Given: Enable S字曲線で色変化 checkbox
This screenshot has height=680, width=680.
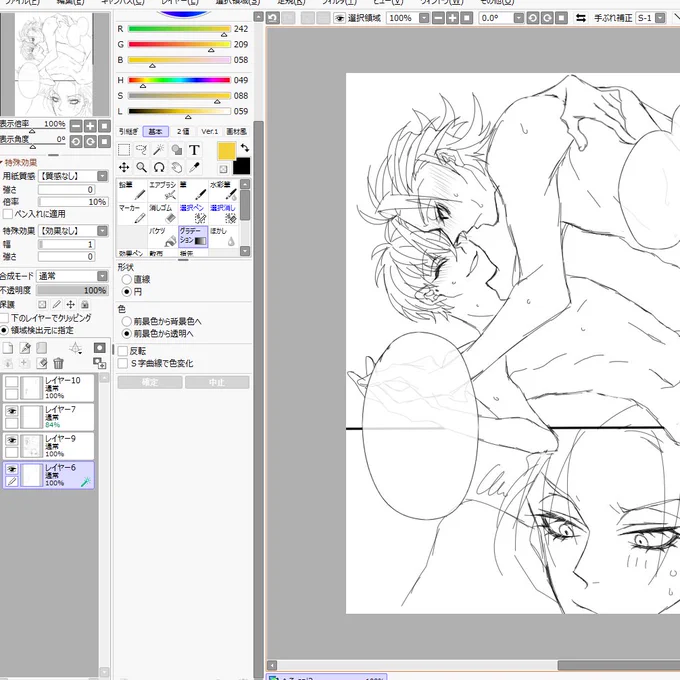Looking at the screenshot, I should pyautogui.click(x=123, y=363).
